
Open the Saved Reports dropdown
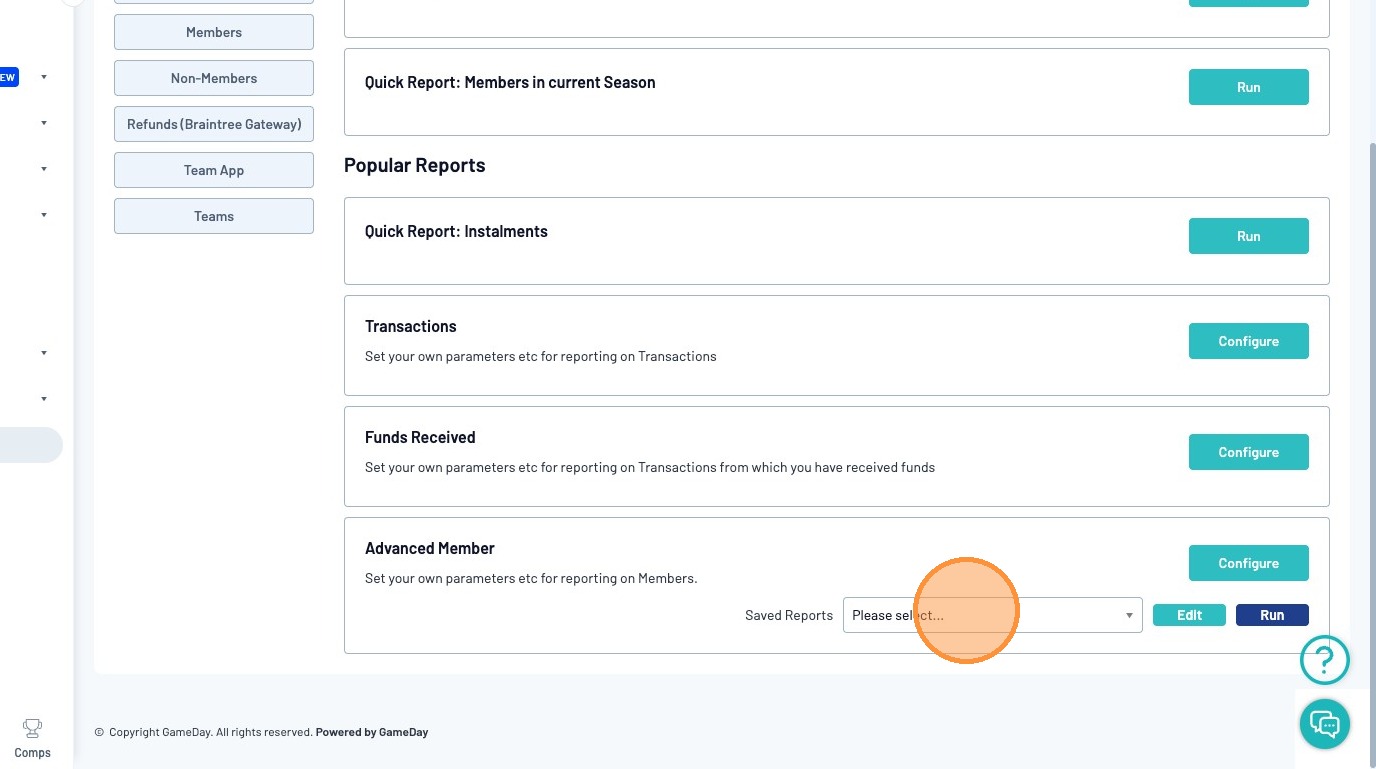[992, 615]
